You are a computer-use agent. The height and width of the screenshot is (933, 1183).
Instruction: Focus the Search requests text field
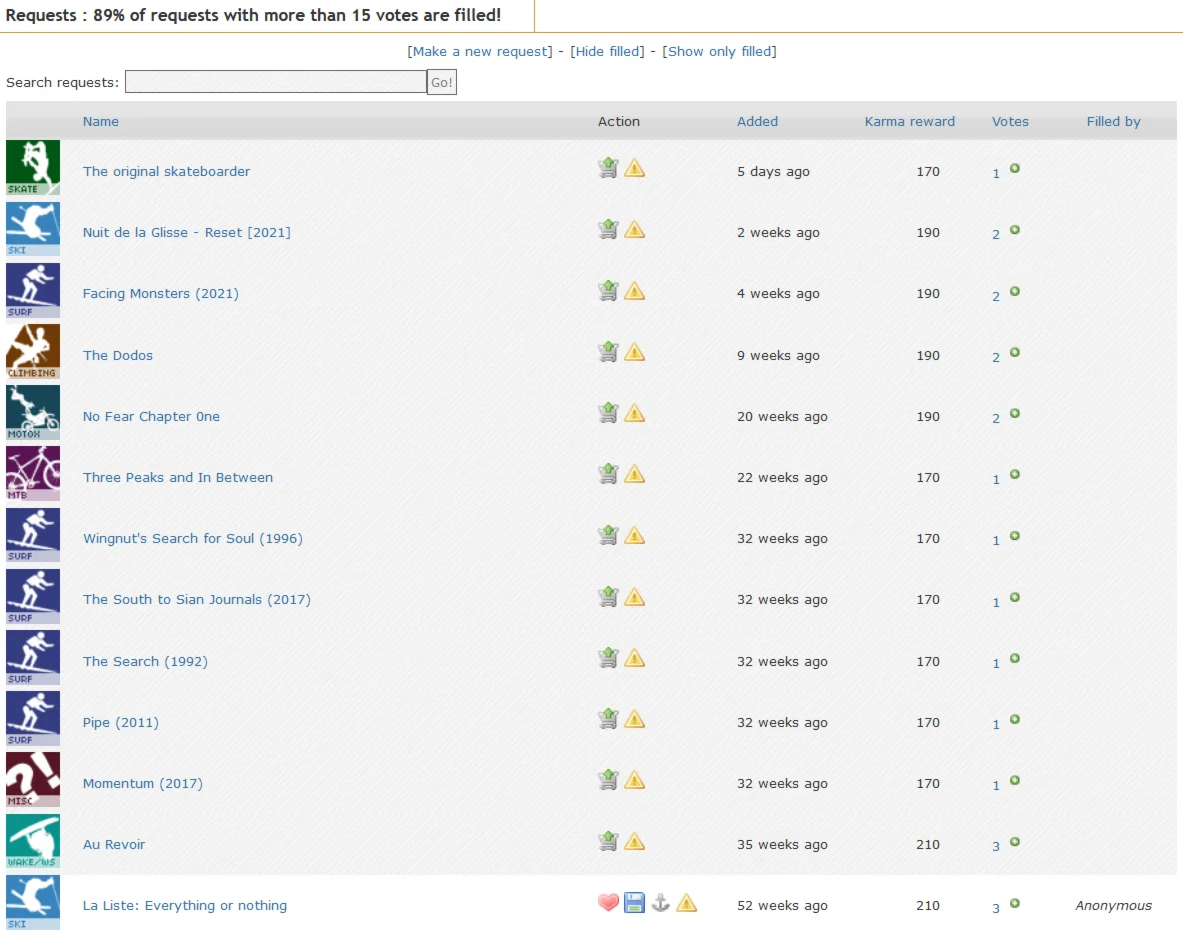point(275,82)
